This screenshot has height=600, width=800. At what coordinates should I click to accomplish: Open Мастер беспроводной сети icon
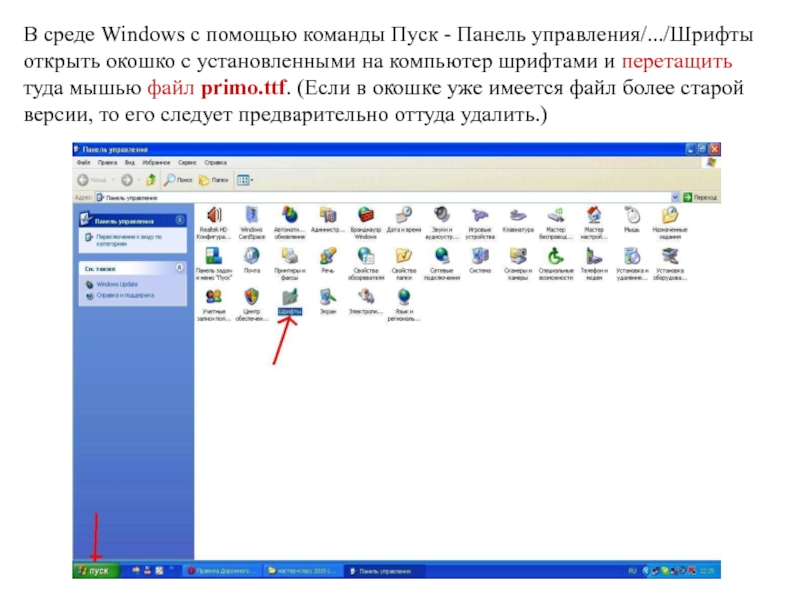coord(556,223)
